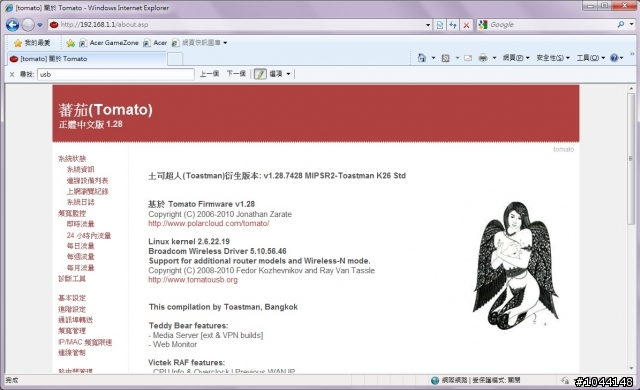This screenshot has height=390, width=640.
Task: Click the tomato favicon in address bar
Action: (54, 25)
